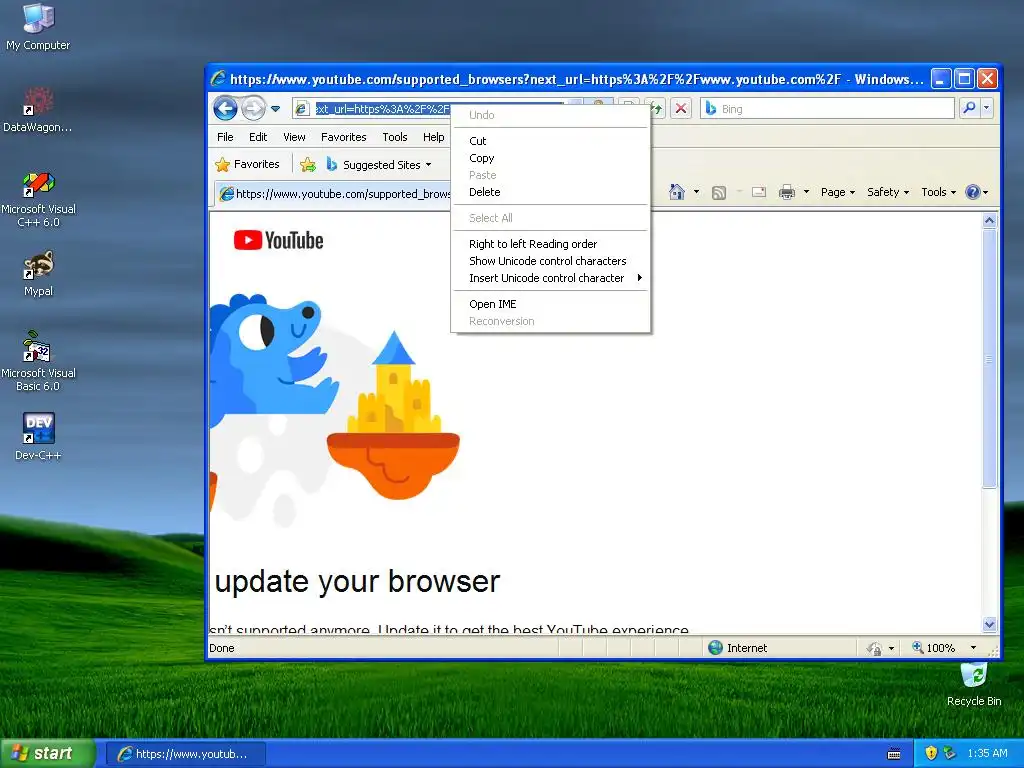Click the selected URL in address bar
This screenshot has height=768, width=1024.
[383, 109]
